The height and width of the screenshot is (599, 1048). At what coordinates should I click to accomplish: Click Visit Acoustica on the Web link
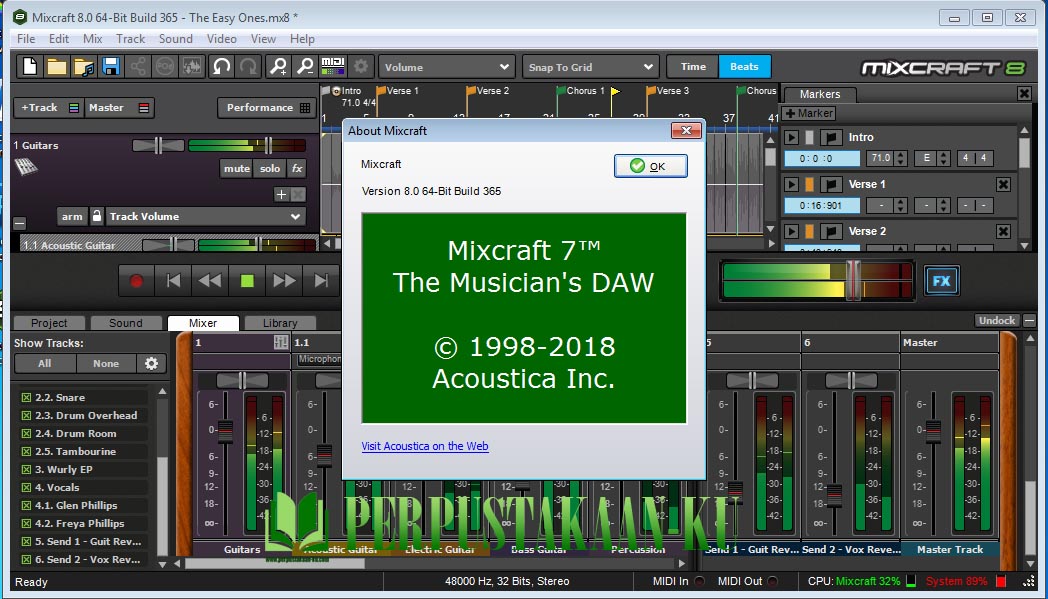425,446
